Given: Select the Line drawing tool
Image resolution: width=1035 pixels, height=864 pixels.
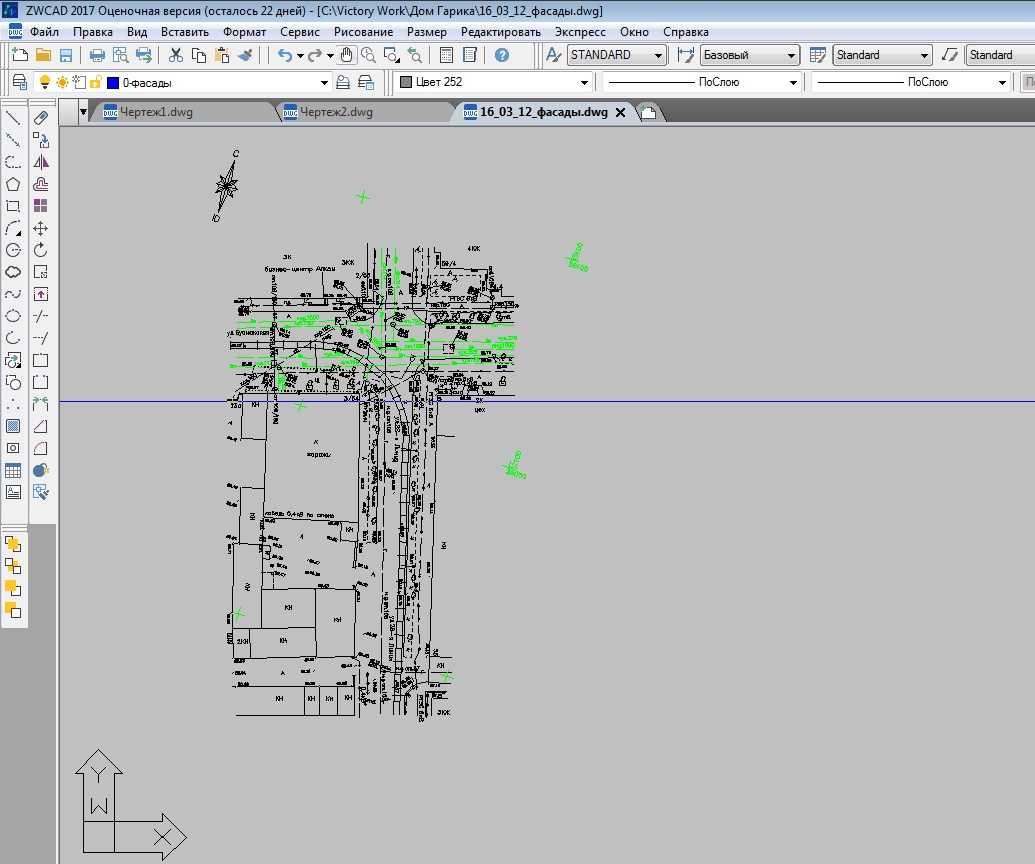Looking at the screenshot, I should (13, 118).
